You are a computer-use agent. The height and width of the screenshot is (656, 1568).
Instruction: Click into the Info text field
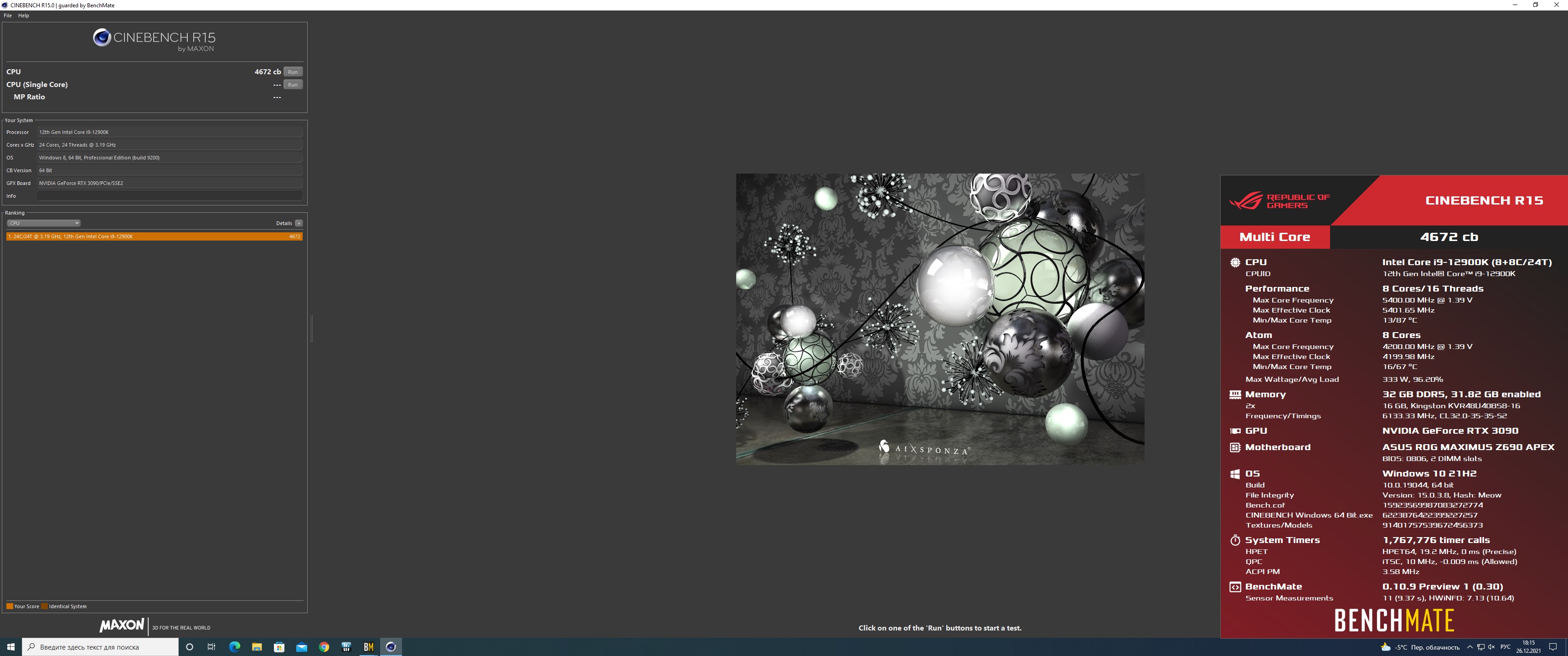tap(169, 196)
